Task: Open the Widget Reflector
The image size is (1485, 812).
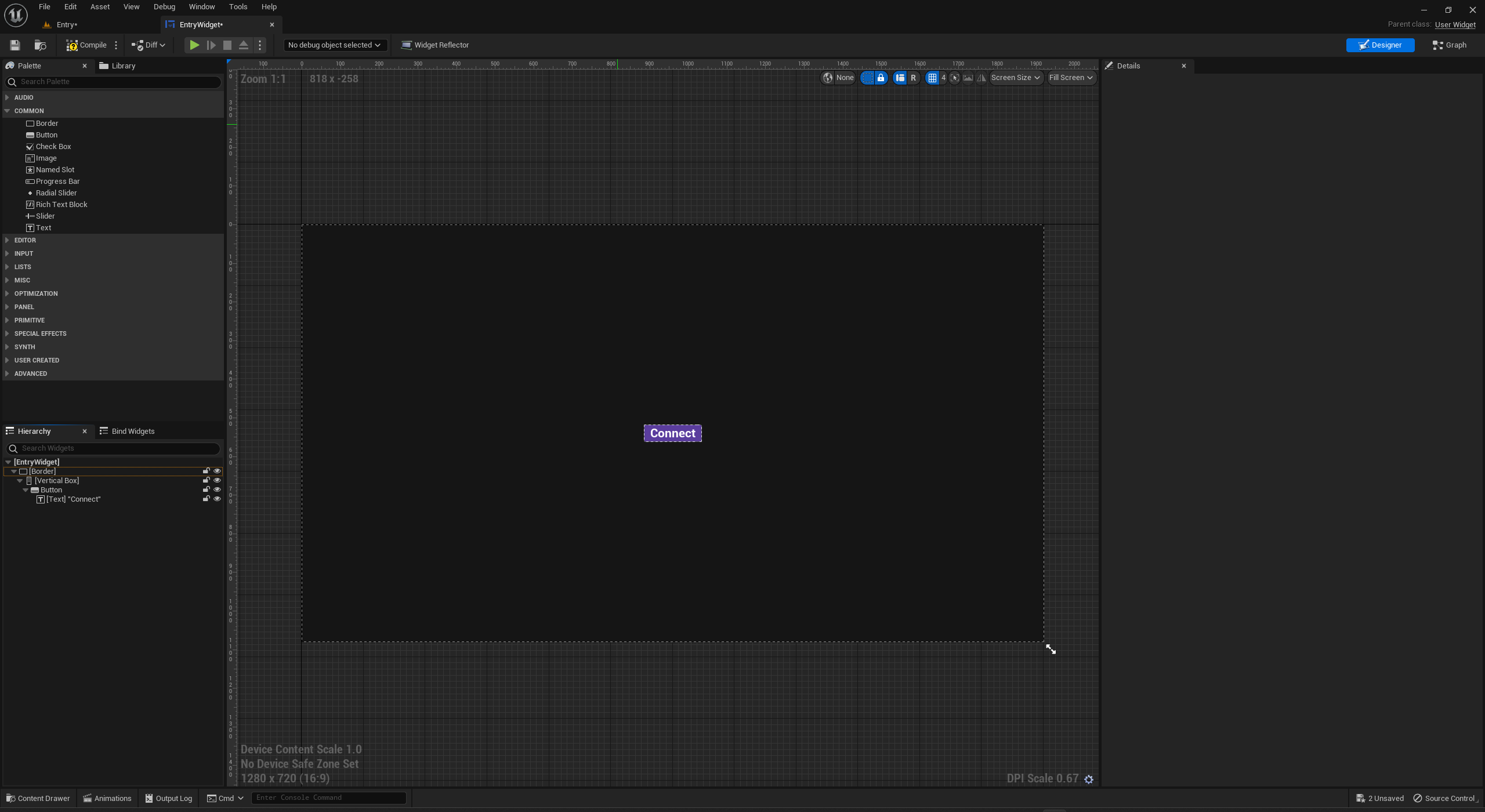Action: [435, 45]
